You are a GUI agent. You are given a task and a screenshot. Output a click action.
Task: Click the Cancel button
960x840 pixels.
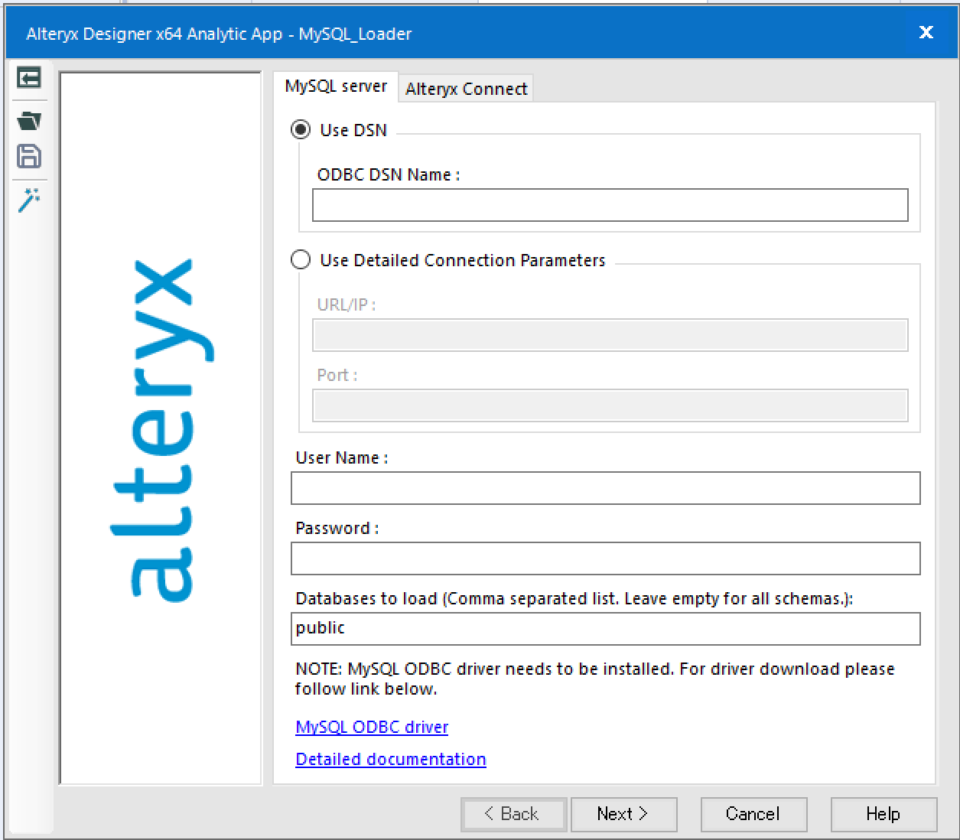[x=754, y=814]
